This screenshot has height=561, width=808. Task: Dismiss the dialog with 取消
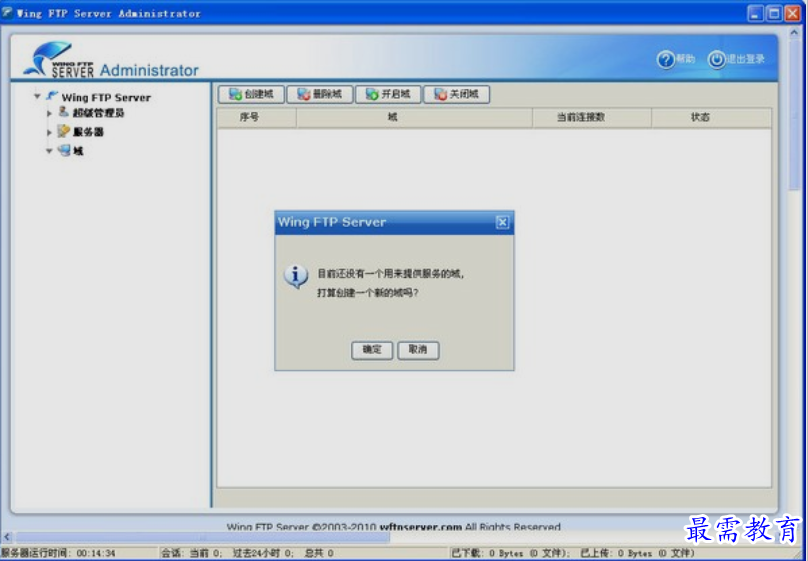[x=418, y=350]
